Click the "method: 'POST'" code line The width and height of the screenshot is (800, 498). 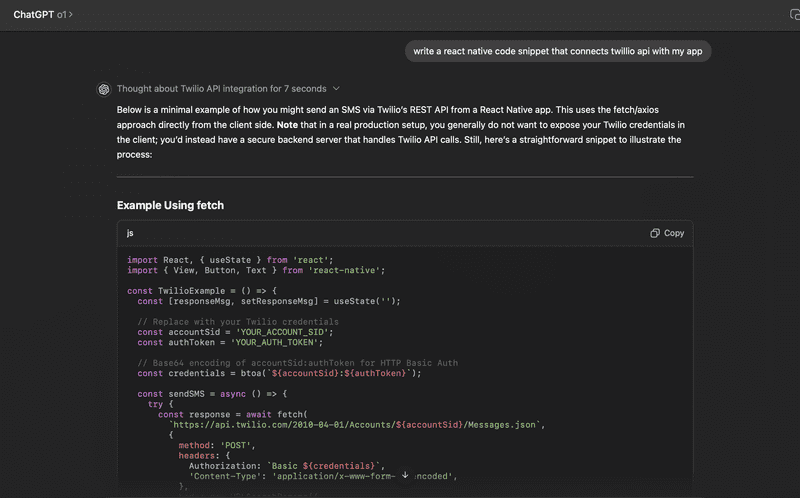[x=217, y=445]
